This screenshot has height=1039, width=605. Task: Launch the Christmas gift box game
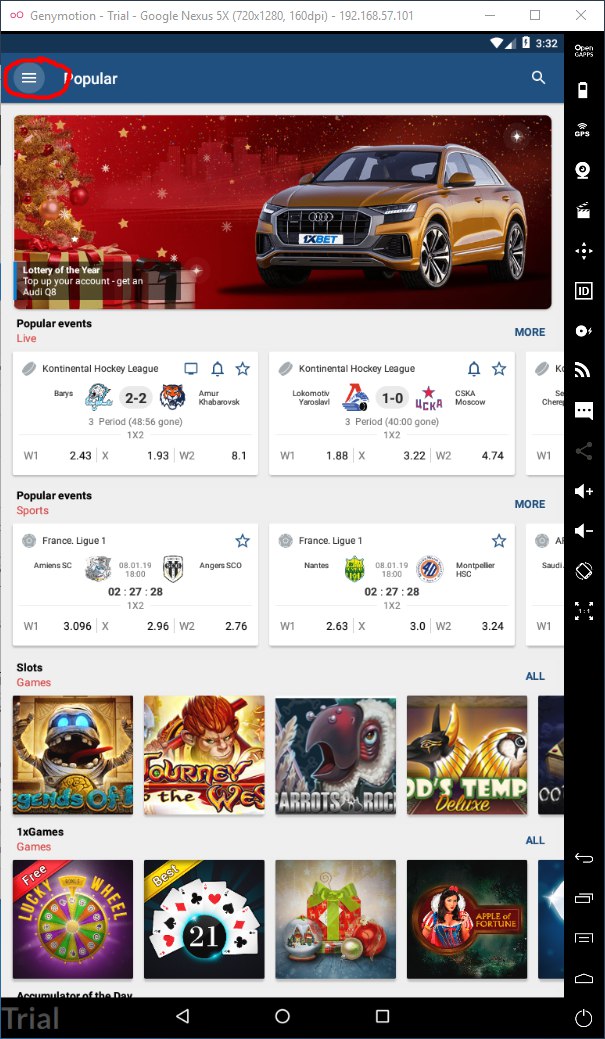pos(335,919)
